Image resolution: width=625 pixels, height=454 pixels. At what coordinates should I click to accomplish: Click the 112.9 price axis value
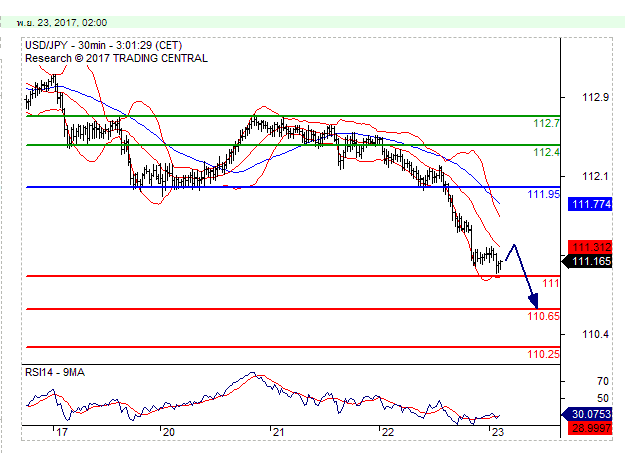[x=596, y=97]
